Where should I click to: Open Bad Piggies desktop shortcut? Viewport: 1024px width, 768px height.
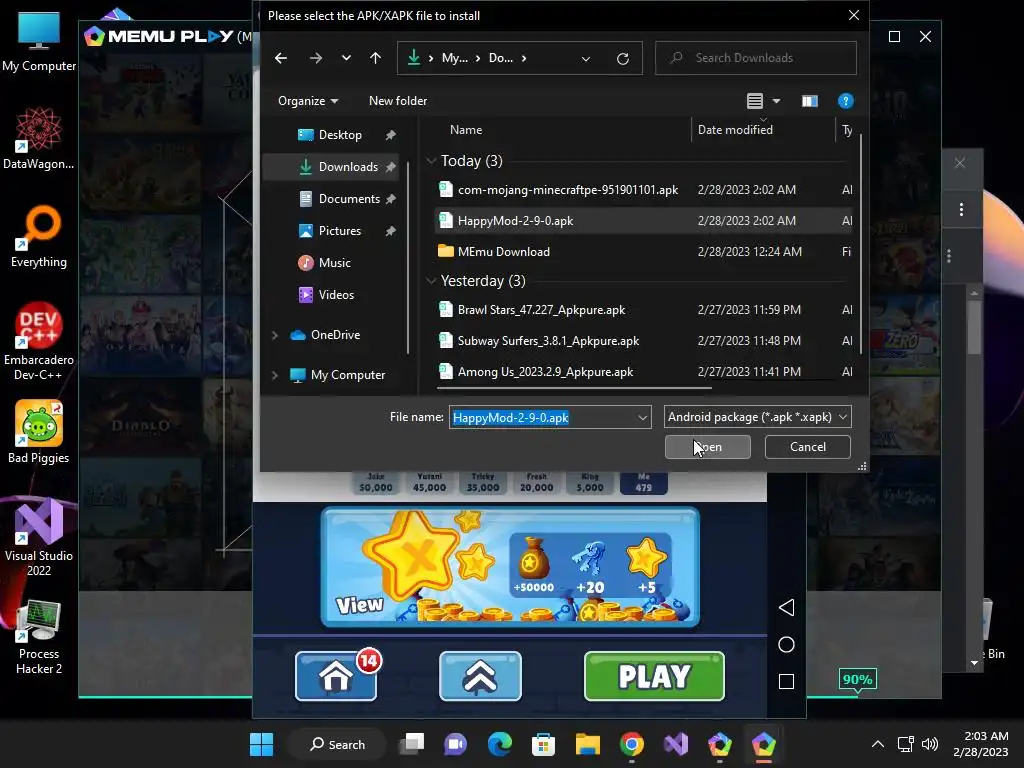[39, 432]
